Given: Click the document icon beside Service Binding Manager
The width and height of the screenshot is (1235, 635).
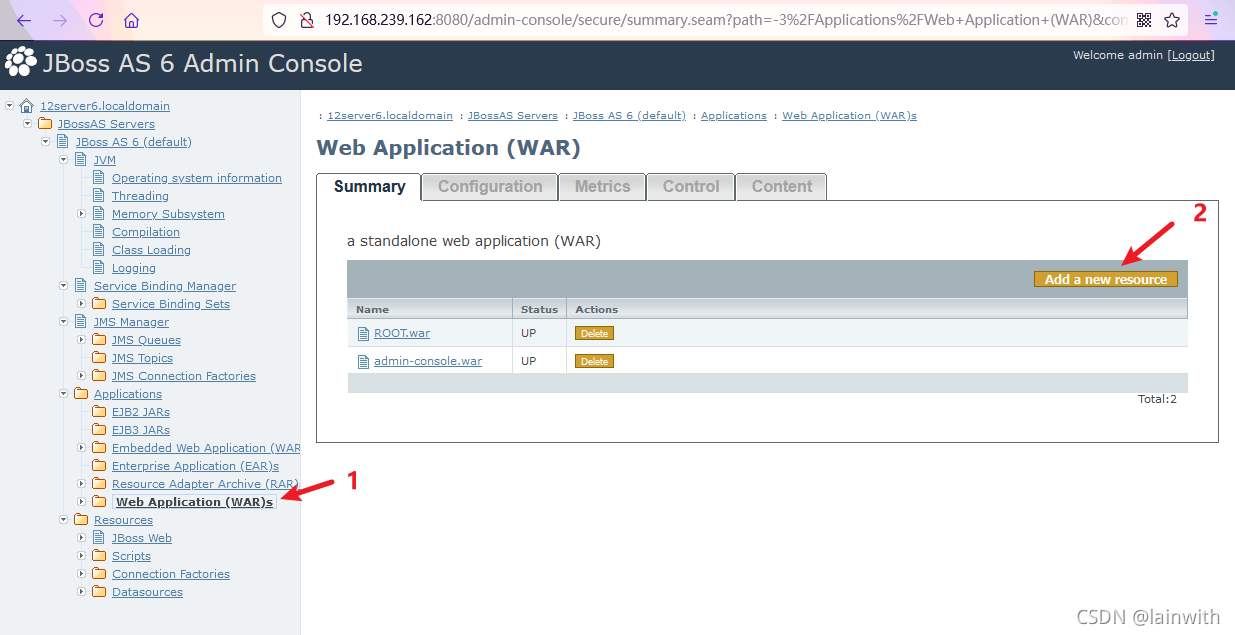Looking at the screenshot, I should coord(81,286).
